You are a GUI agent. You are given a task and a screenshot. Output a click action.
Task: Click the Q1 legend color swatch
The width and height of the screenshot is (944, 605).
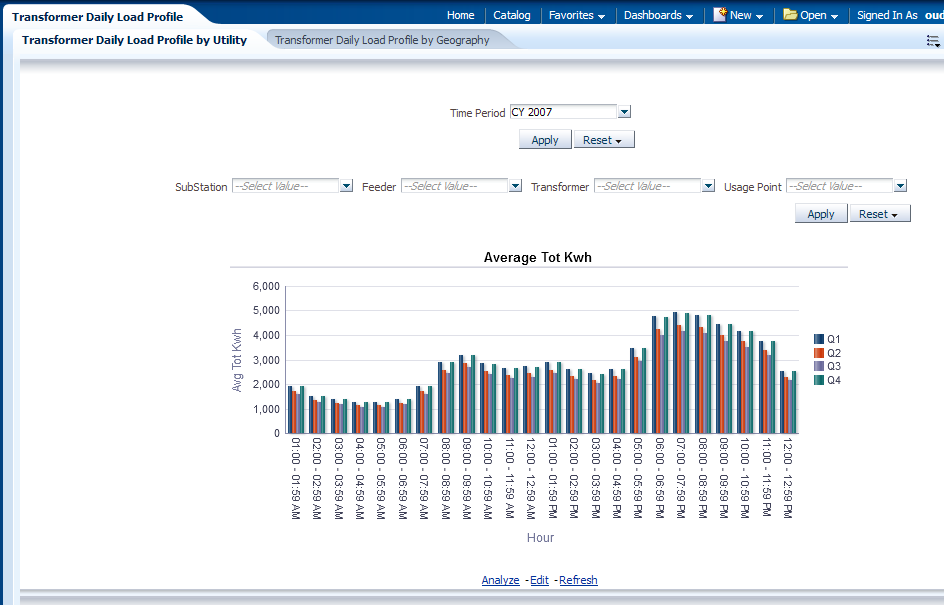pos(819,339)
